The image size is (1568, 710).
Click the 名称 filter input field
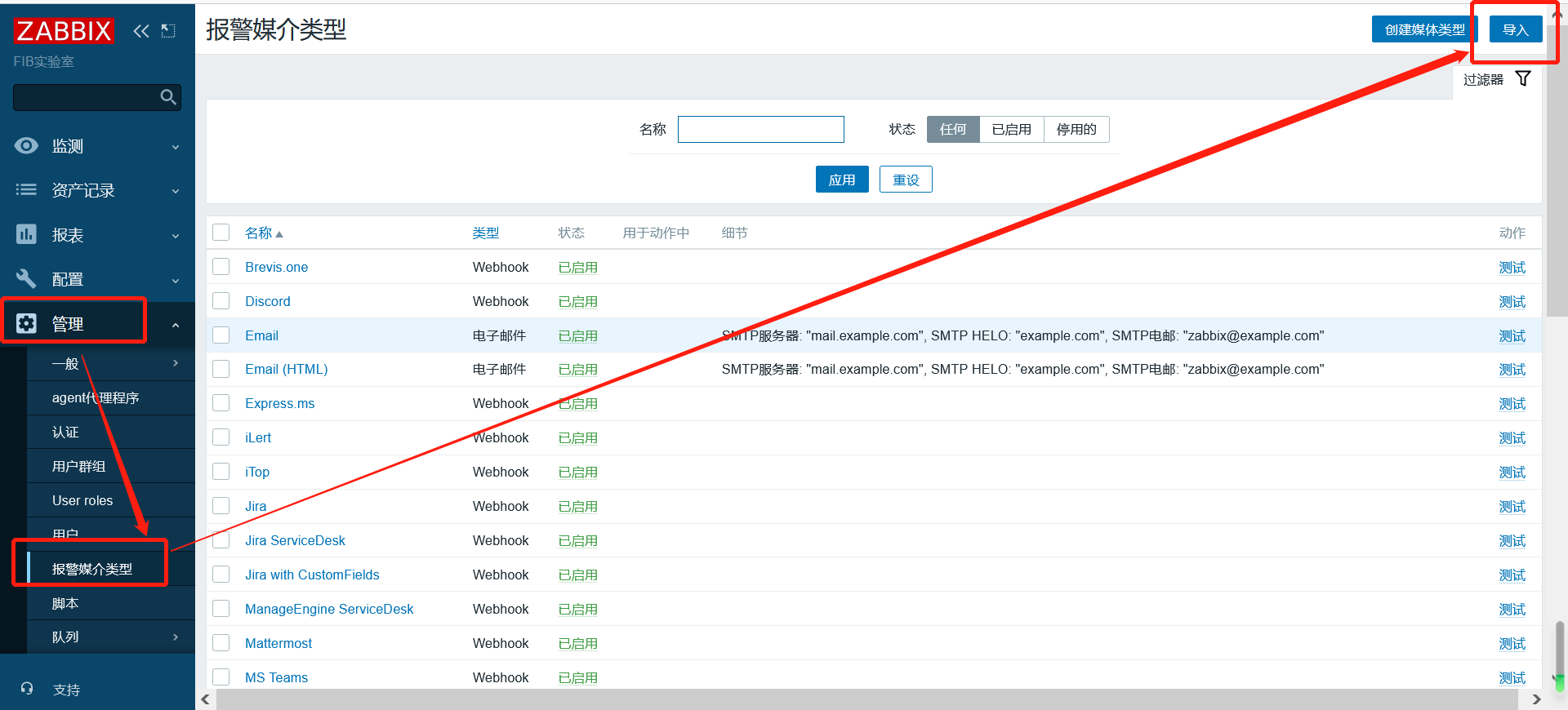(x=761, y=129)
